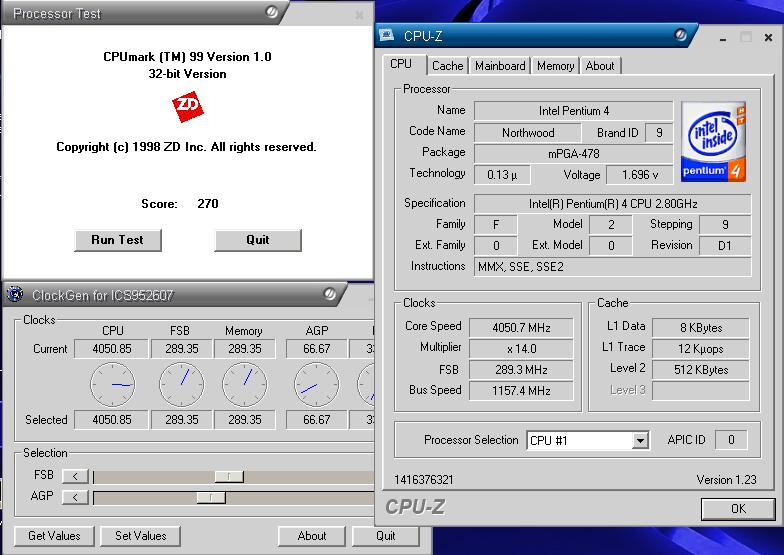This screenshot has height=555, width=784.
Task: Click the Bus Speed value 1157.4 MHz
Action: (521, 390)
